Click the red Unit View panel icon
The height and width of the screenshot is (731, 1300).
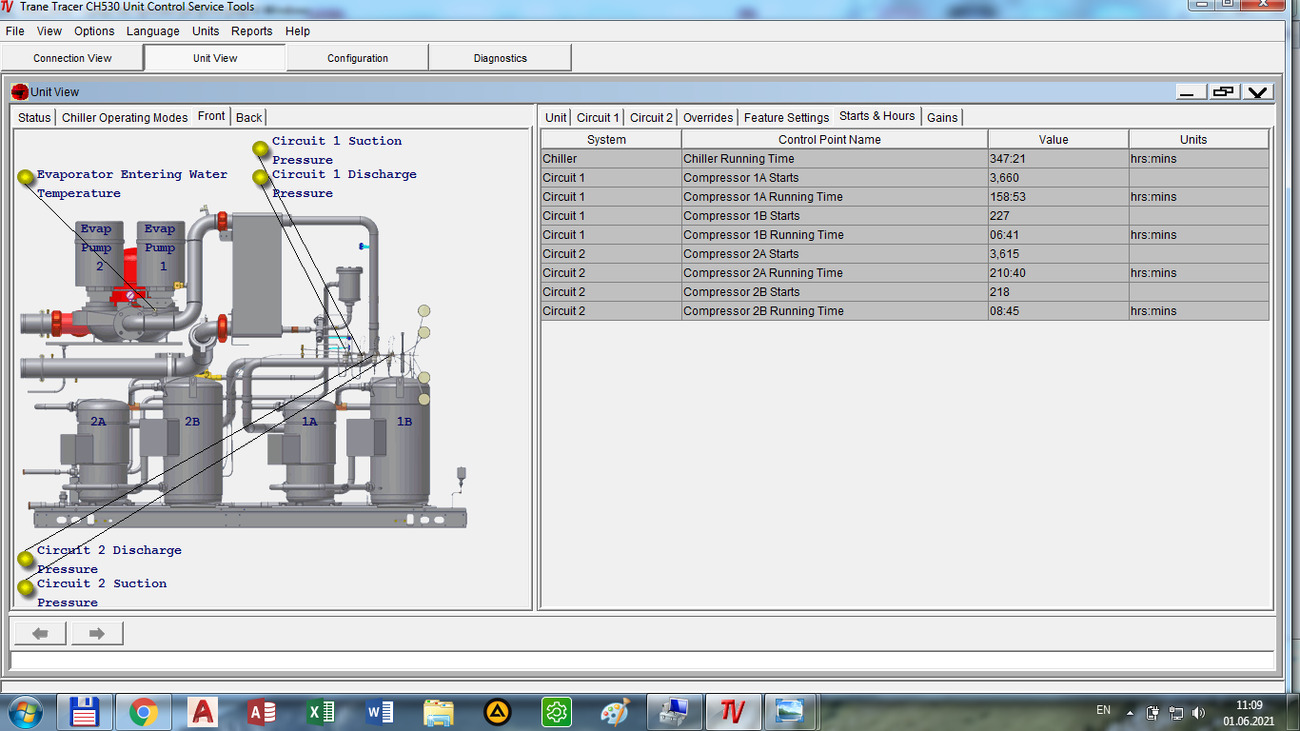click(20, 92)
